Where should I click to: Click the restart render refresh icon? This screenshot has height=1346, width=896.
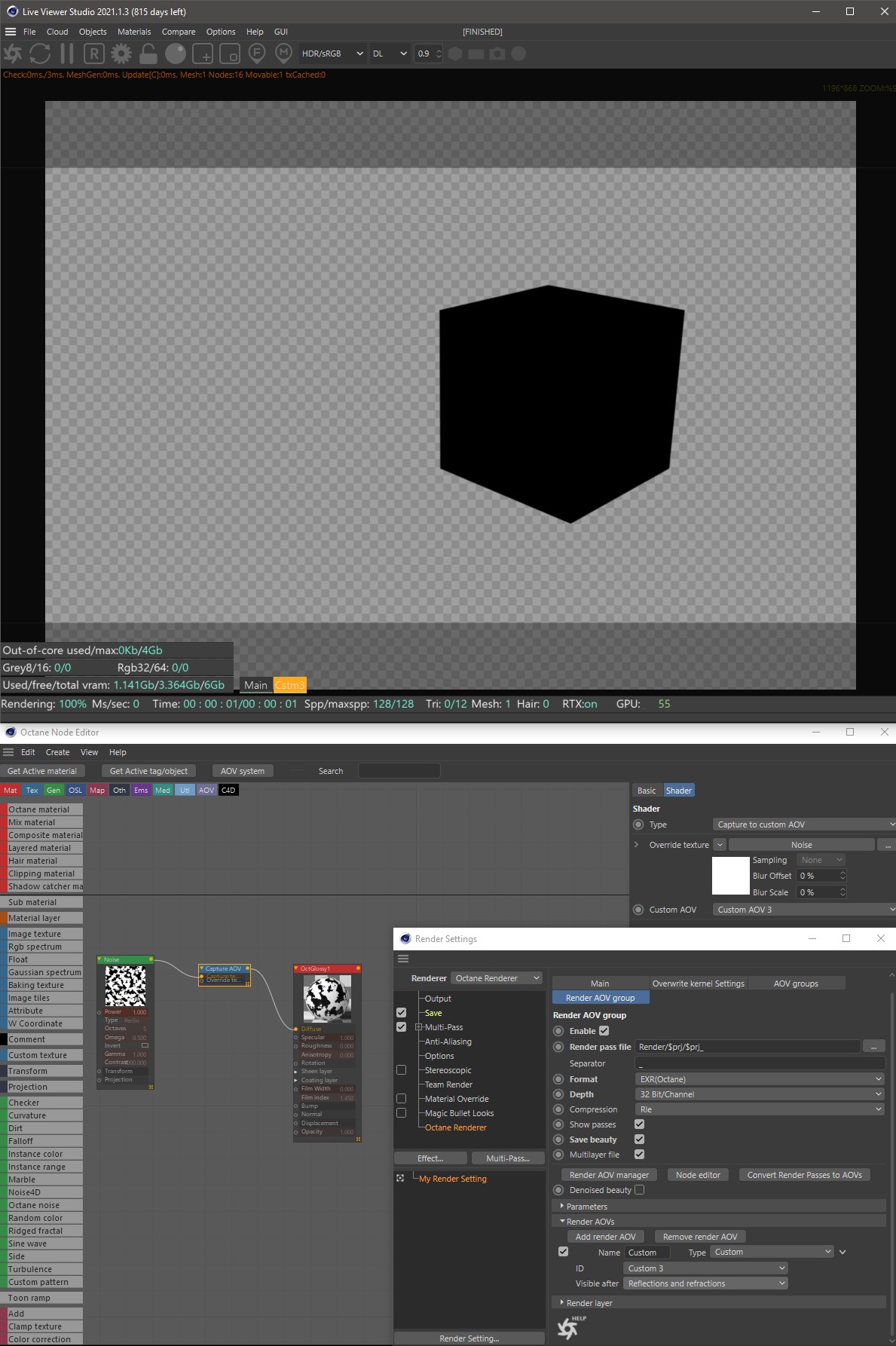coord(40,54)
